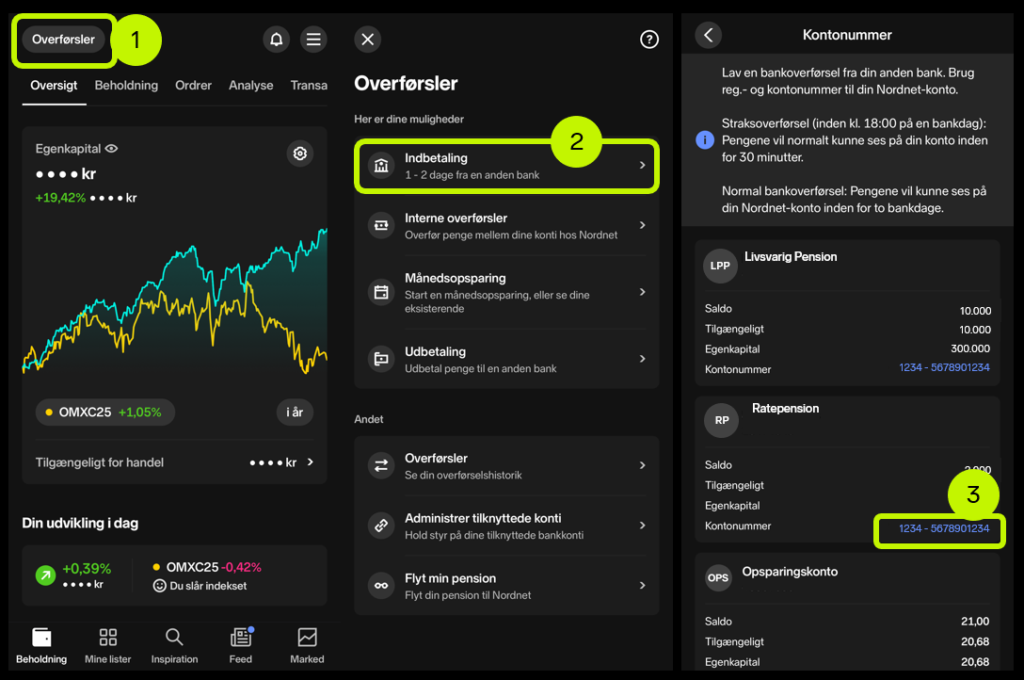1024x680 pixels.
Task: Close the Overførsler panel with X
Action: coord(368,39)
